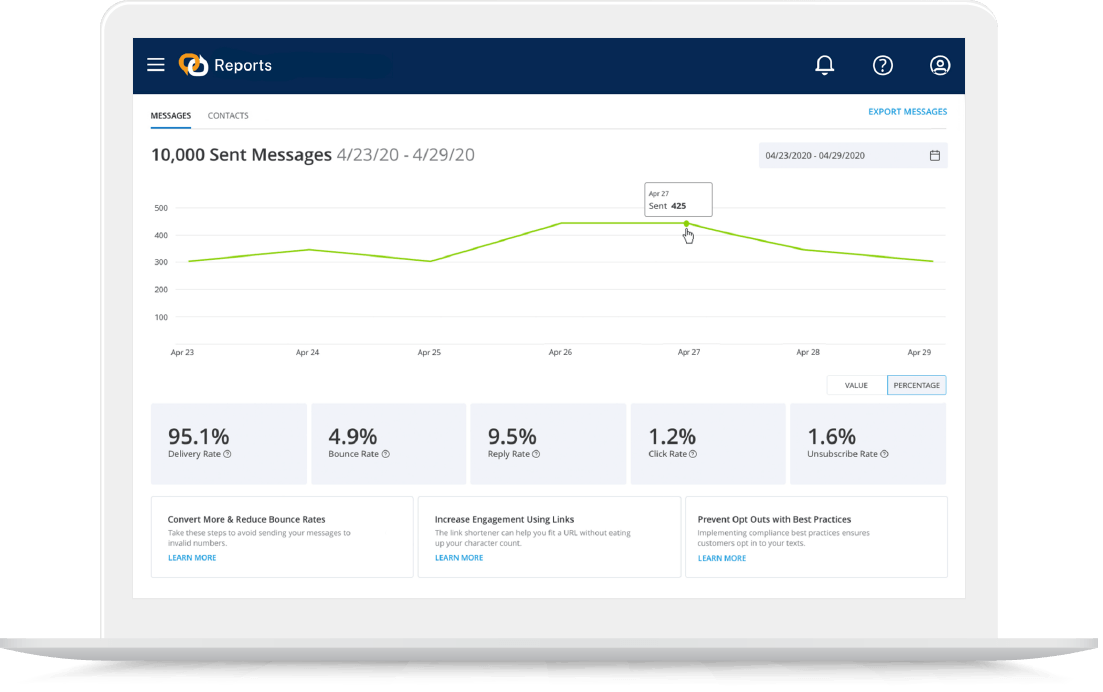This screenshot has height=692, width=1103.
Task: Select the MESSAGES tab
Action: tap(170, 116)
